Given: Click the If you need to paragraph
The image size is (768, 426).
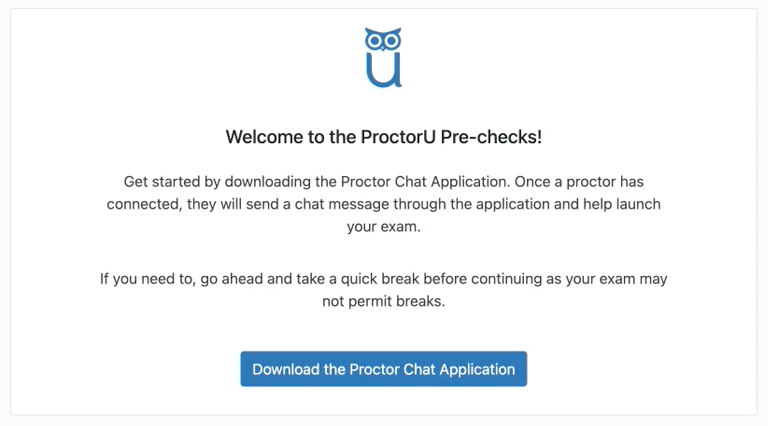Looking at the screenshot, I should pos(384,290).
